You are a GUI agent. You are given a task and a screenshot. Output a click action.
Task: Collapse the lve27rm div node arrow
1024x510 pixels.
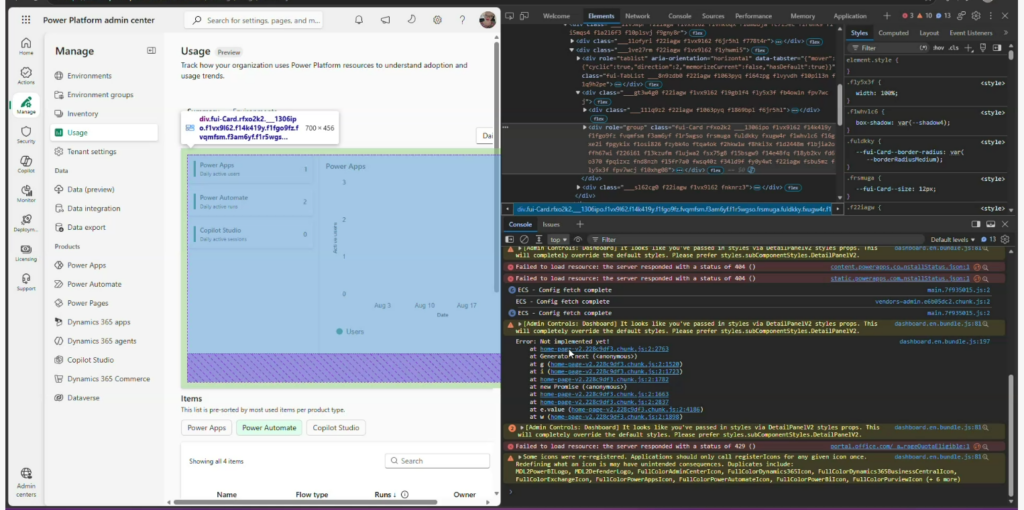pos(573,50)
